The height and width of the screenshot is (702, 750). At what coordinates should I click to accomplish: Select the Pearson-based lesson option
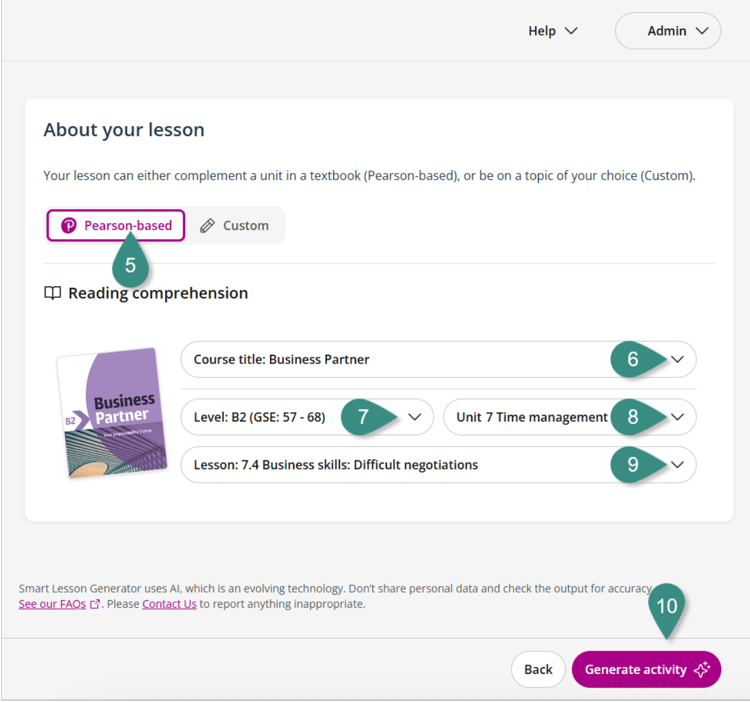coord(116,225)
